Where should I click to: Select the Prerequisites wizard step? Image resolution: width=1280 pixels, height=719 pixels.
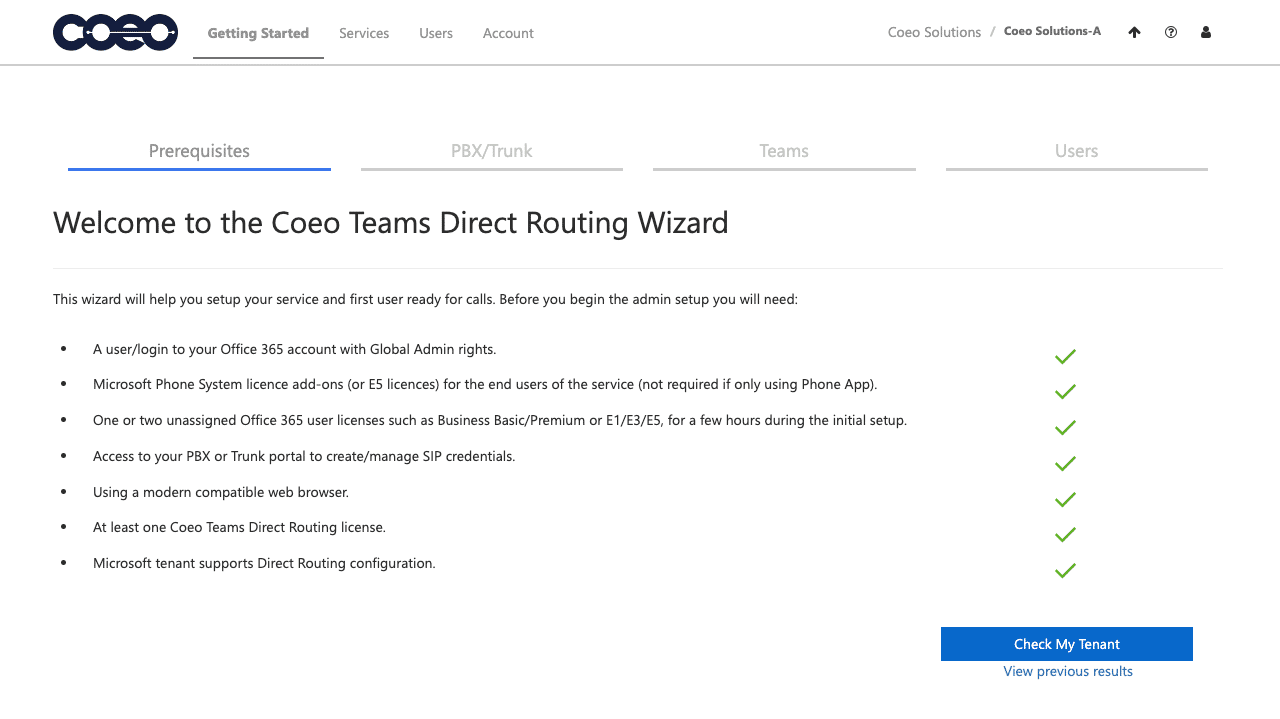coord(199,152)
